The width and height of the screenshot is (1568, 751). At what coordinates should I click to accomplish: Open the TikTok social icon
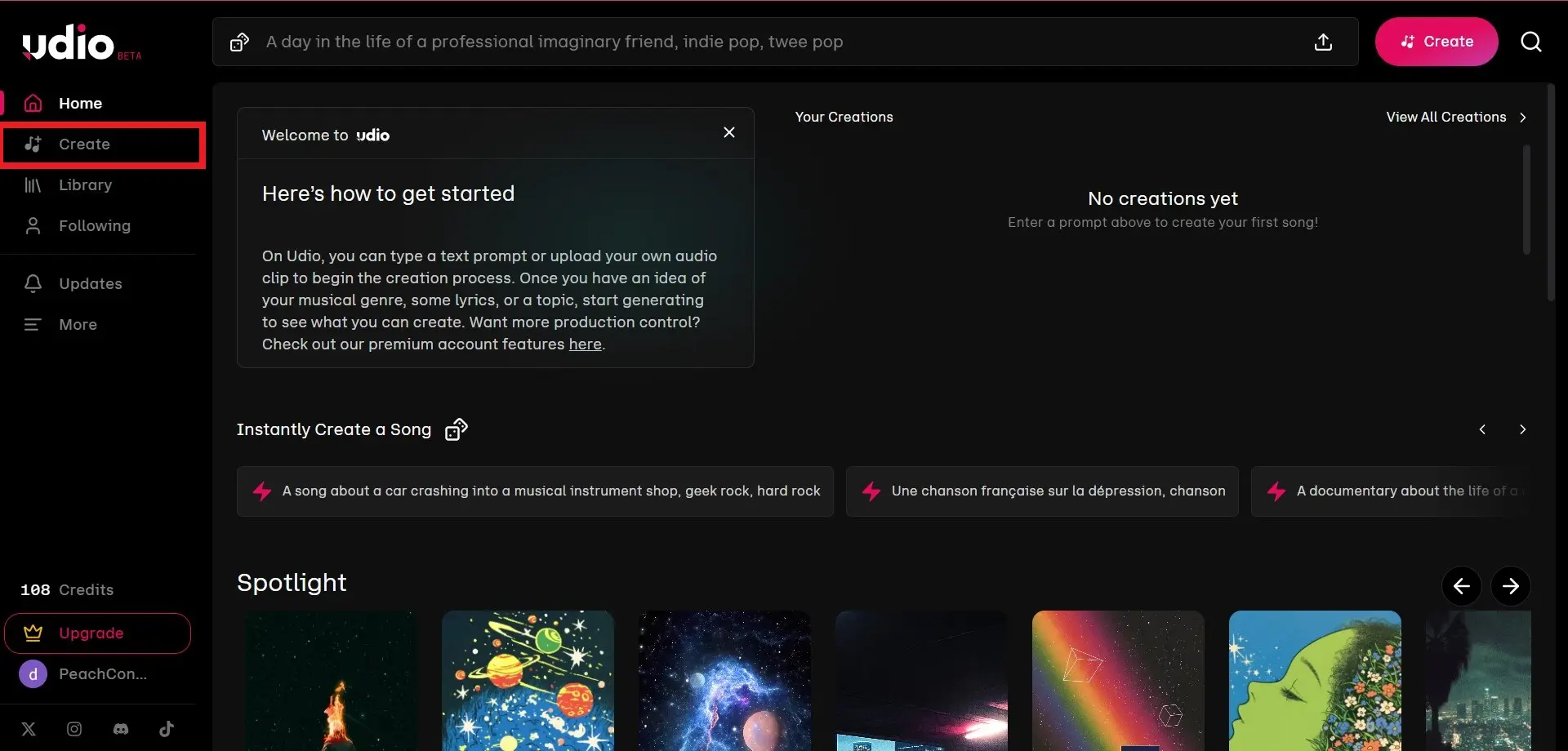pos(167,729)
